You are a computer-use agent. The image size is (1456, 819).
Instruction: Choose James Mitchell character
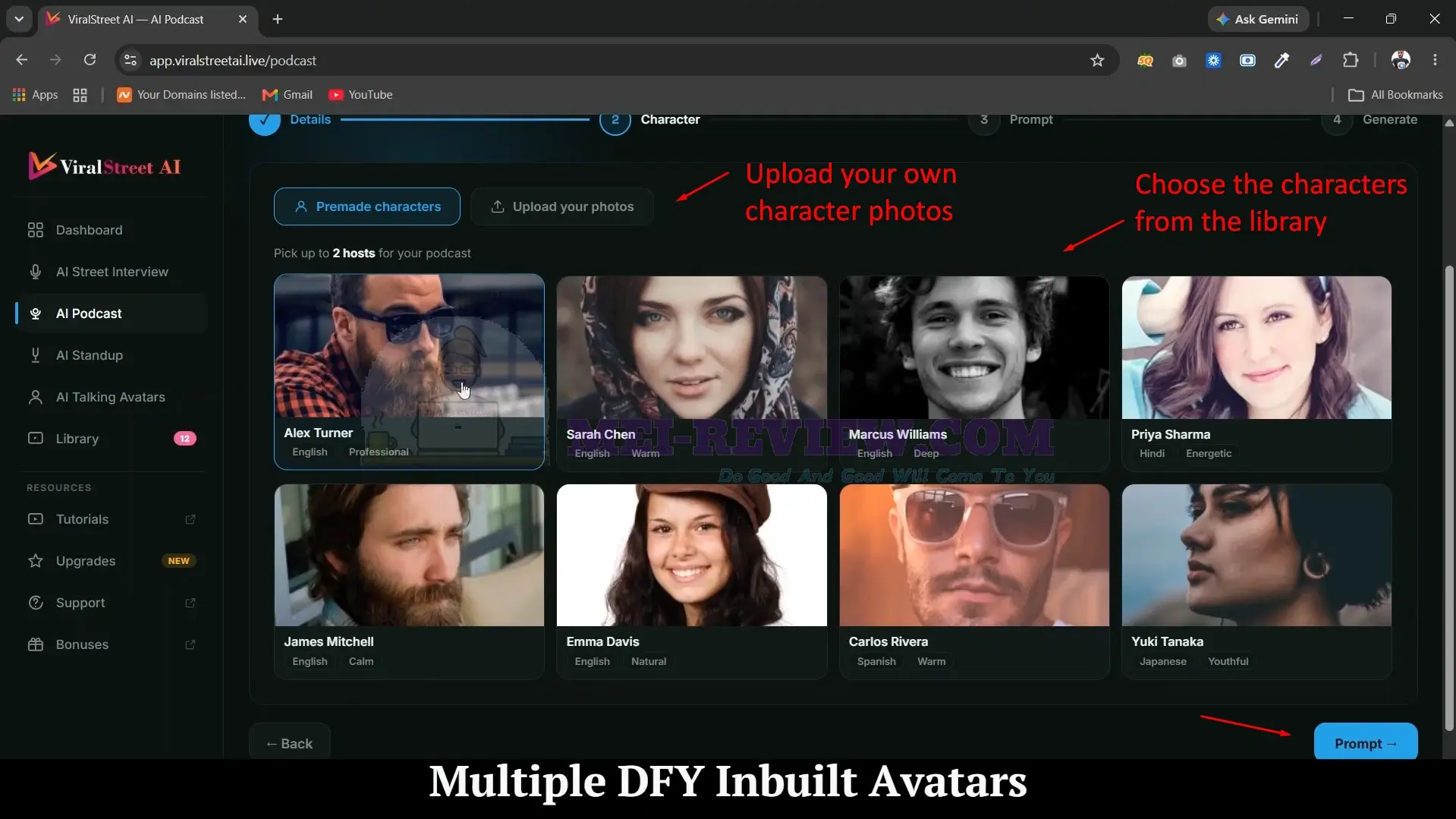pos(409,581)
